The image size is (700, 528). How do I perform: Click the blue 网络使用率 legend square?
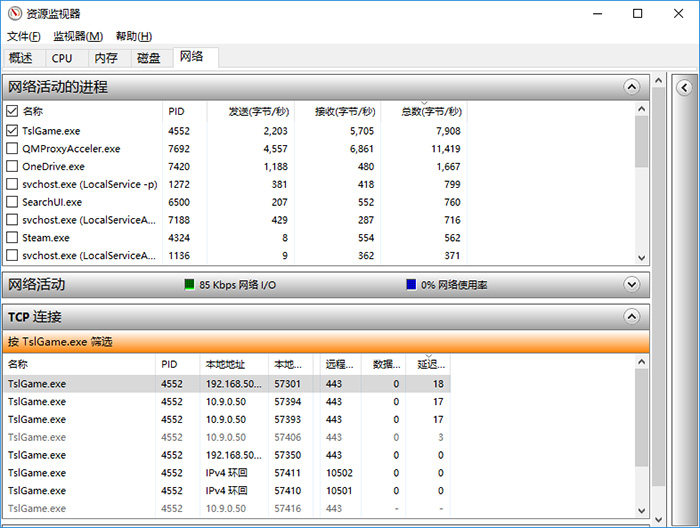[x=411, y=284]
